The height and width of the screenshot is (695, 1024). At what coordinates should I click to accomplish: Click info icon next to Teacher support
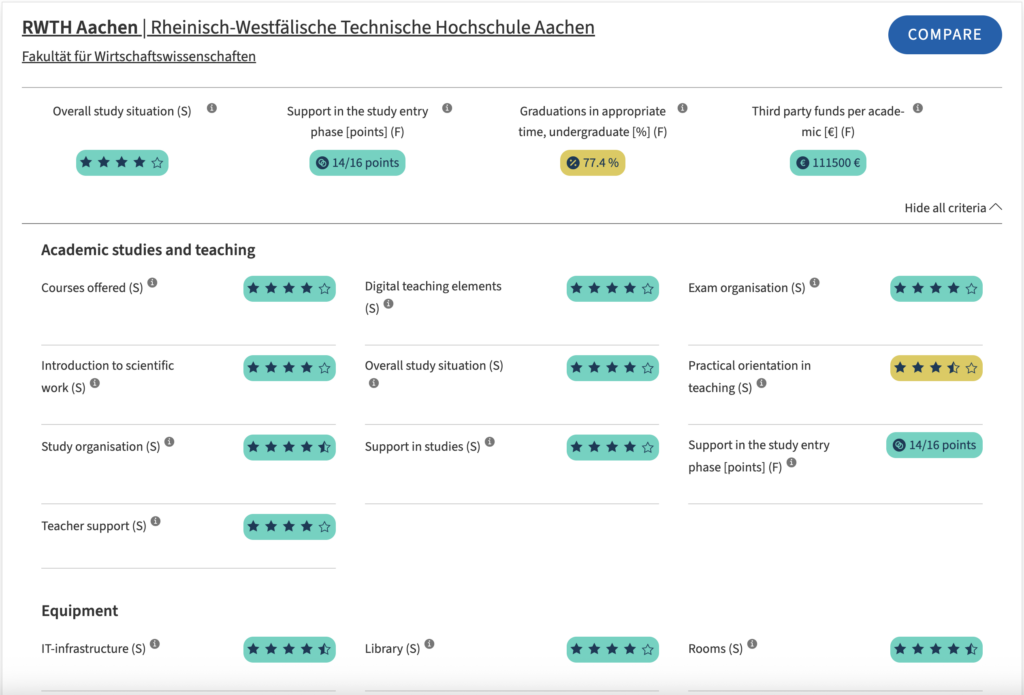156,521
